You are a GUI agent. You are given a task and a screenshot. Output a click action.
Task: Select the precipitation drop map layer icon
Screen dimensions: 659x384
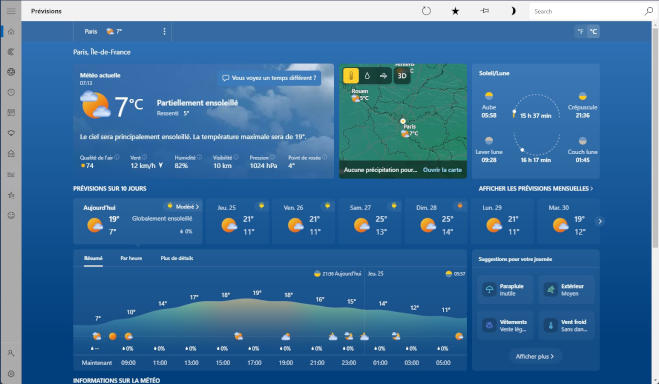click(x=367, y=76)
